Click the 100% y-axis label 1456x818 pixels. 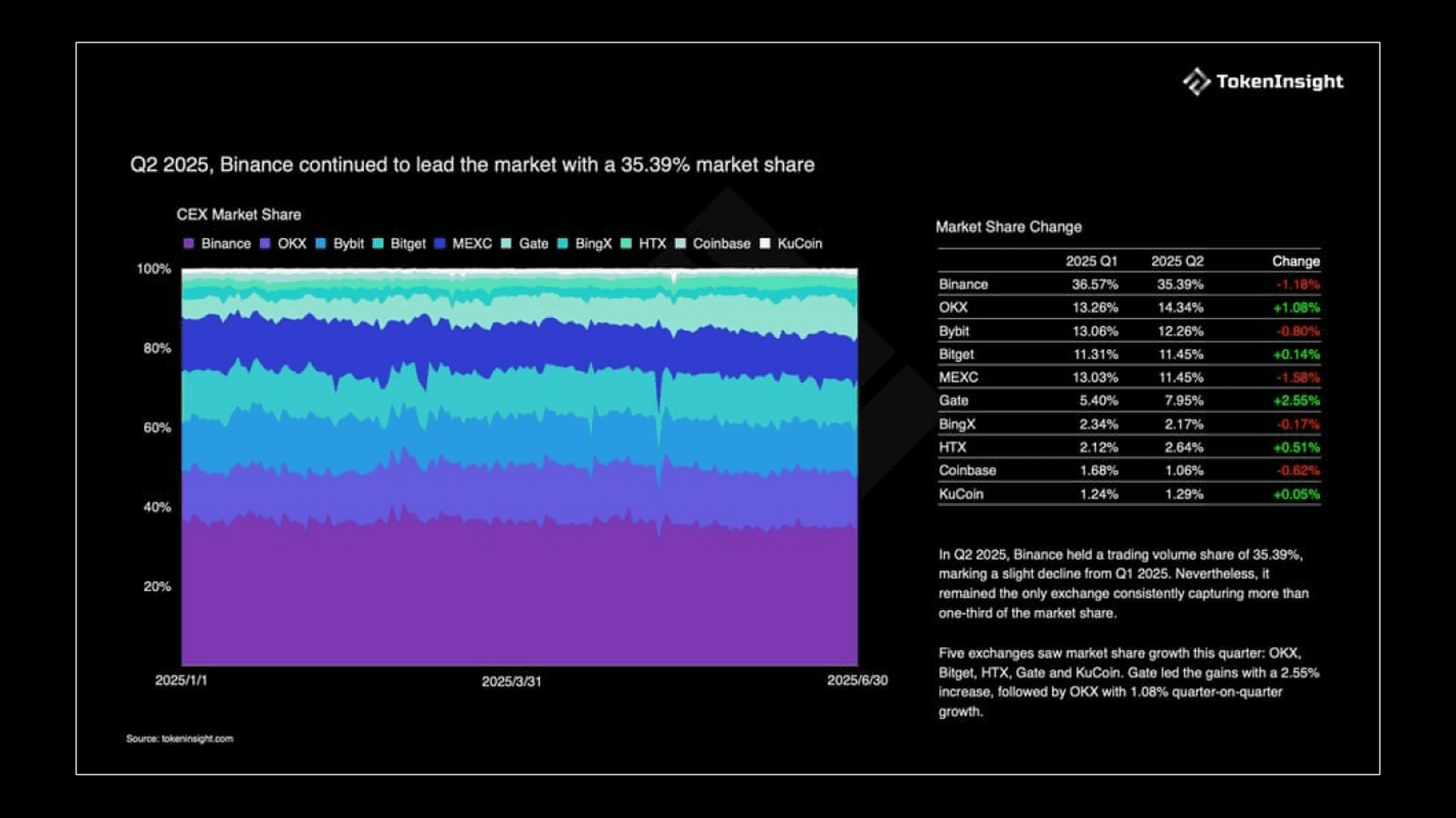(x=153, y=269)
